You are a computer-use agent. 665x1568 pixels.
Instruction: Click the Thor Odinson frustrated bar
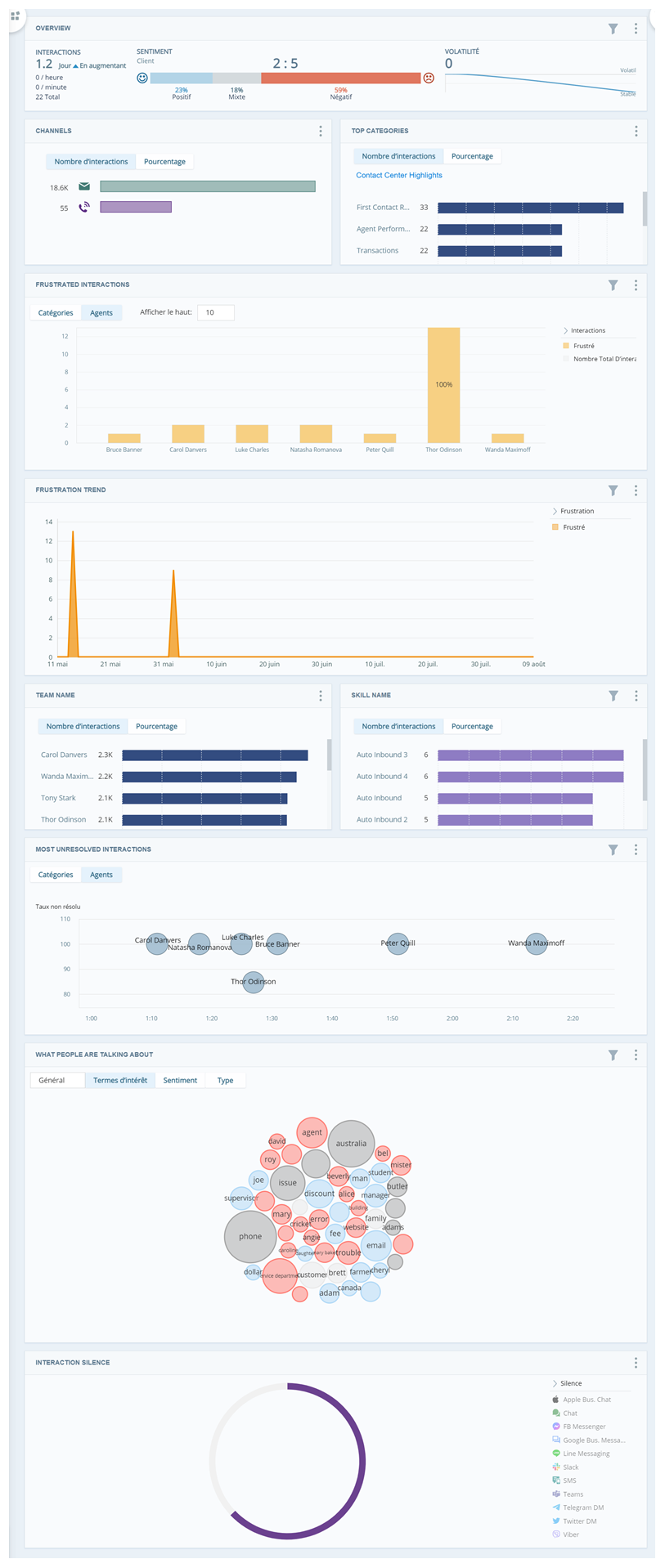(x=443, y=385)
